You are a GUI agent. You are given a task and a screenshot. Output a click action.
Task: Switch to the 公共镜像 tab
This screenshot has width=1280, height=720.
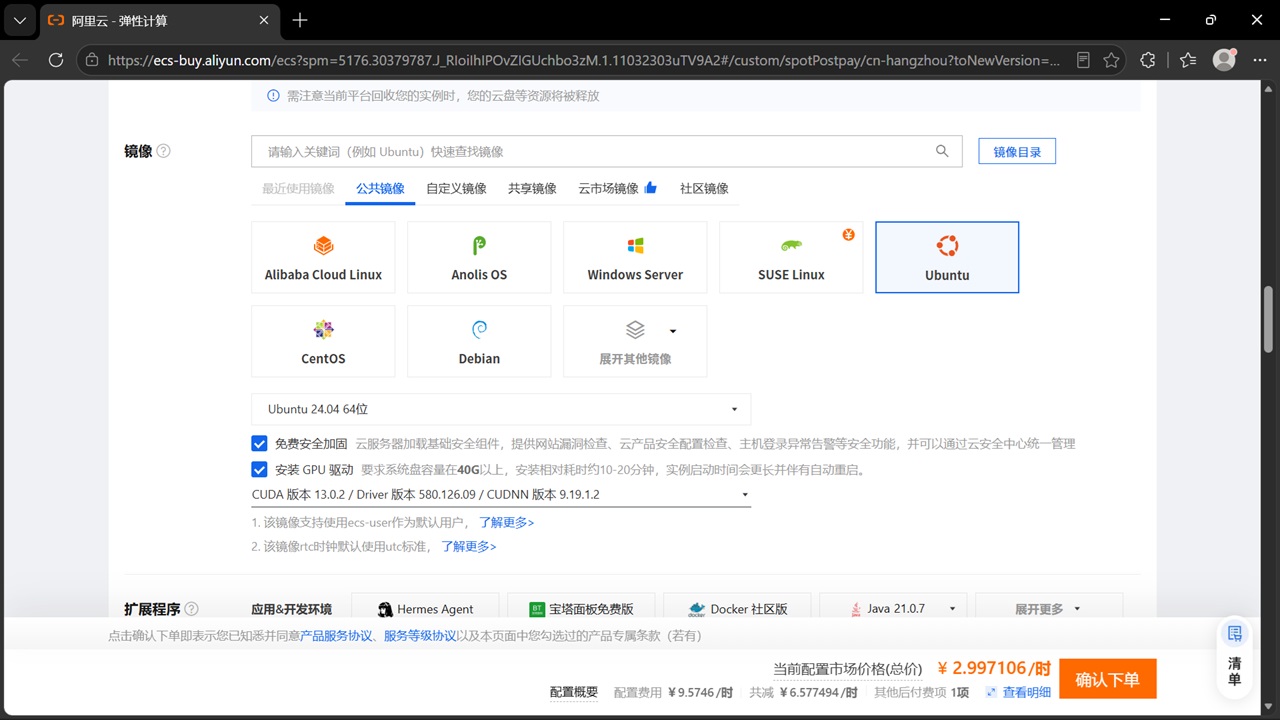click(x=380, y=188)
